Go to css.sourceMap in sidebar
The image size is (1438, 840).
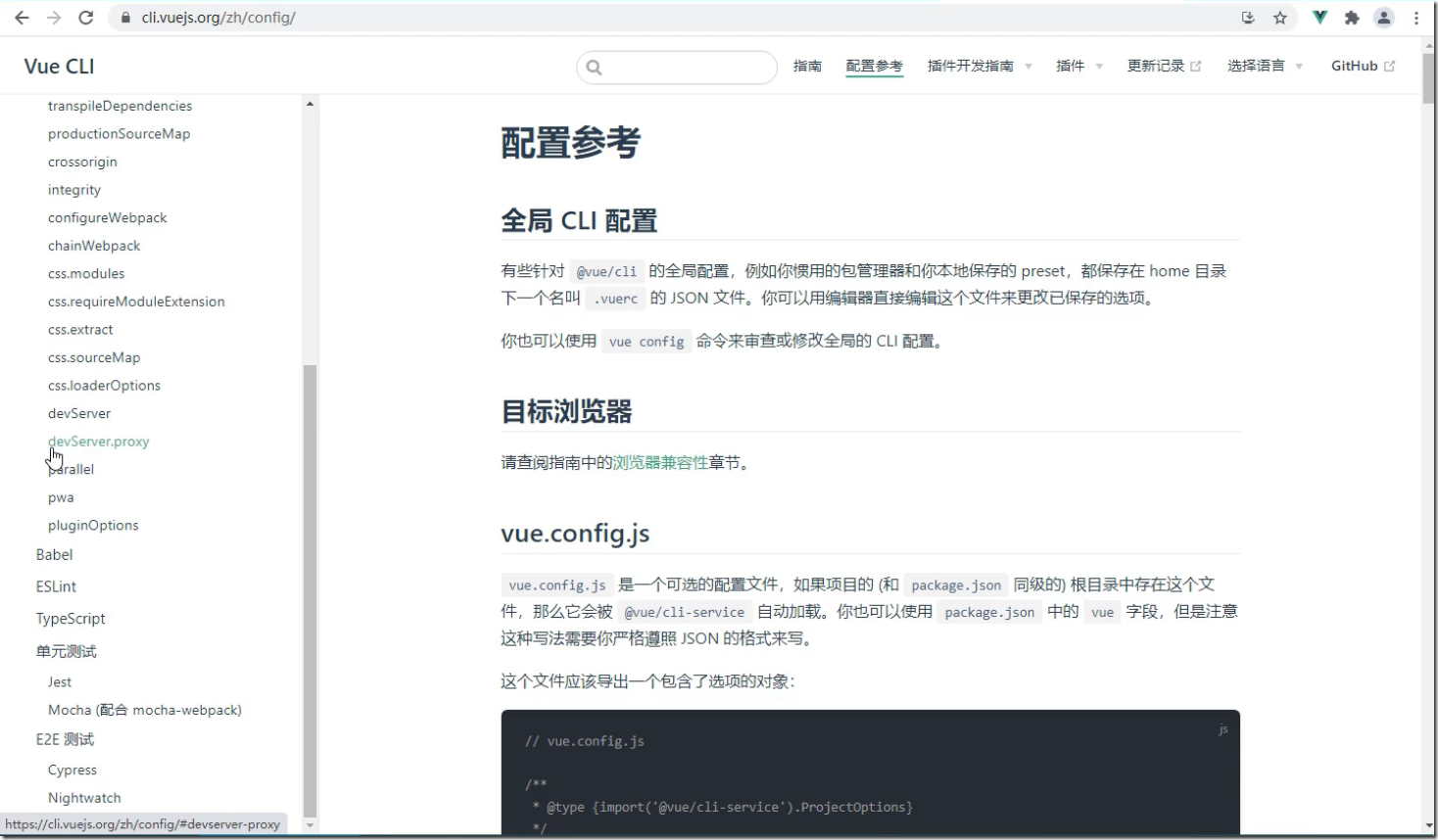(94, 357)
